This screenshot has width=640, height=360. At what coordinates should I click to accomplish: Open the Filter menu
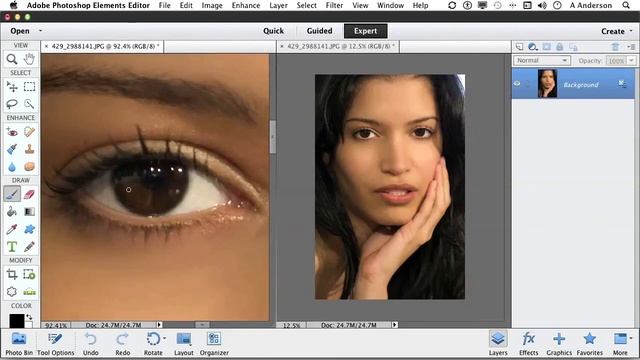tap(334, 5)
